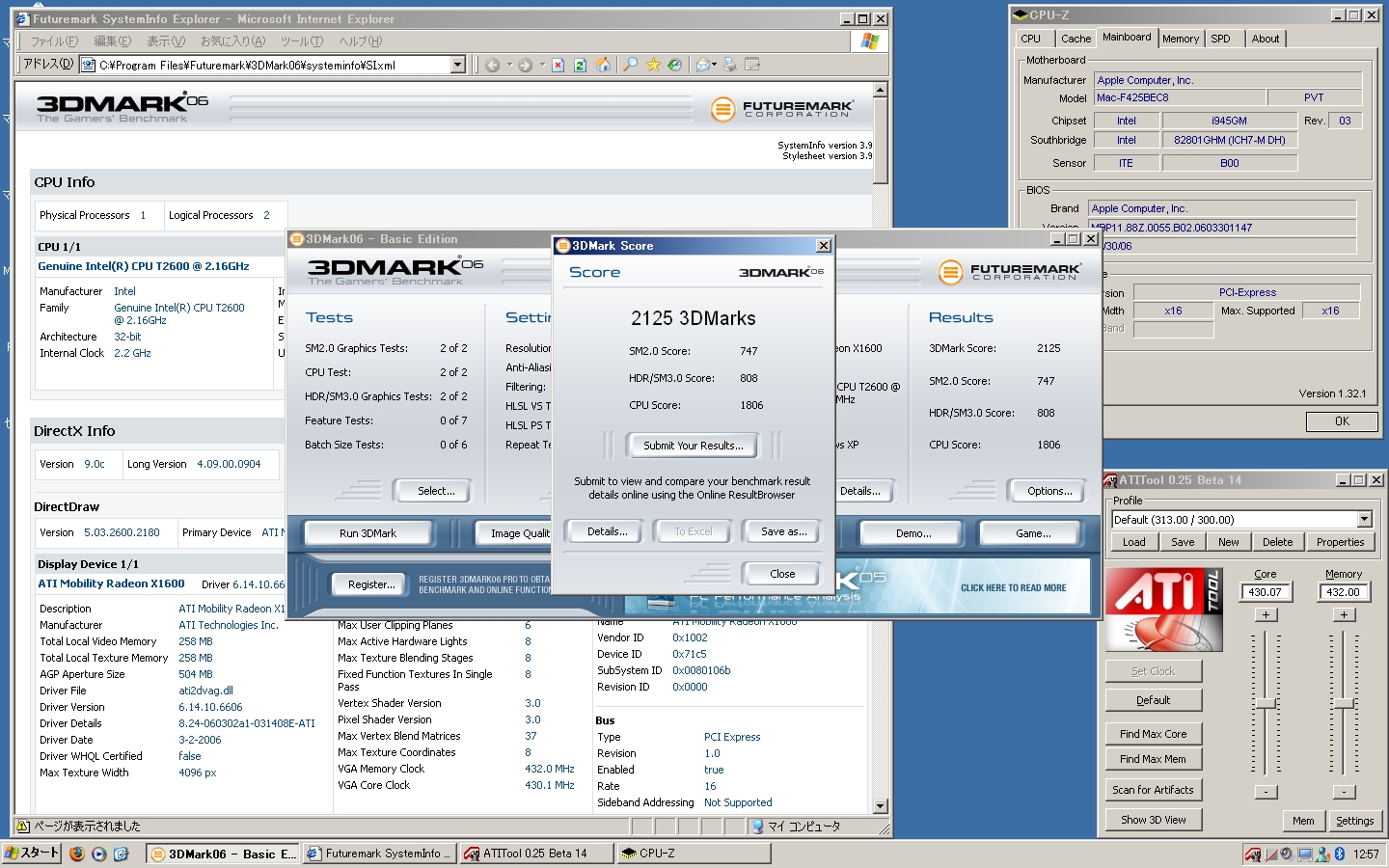The height and width of the screenshot is (868, 1389).
Task: Expand the ATITool Profile dropdown
Action: click(x=1364, y=520)
